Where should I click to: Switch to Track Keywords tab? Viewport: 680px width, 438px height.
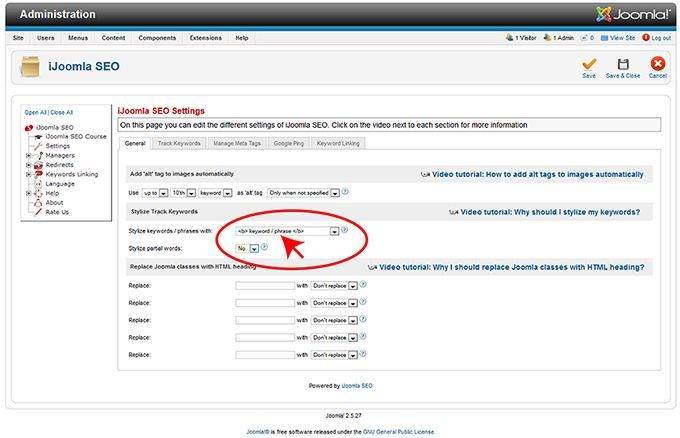tap(179, 144)
